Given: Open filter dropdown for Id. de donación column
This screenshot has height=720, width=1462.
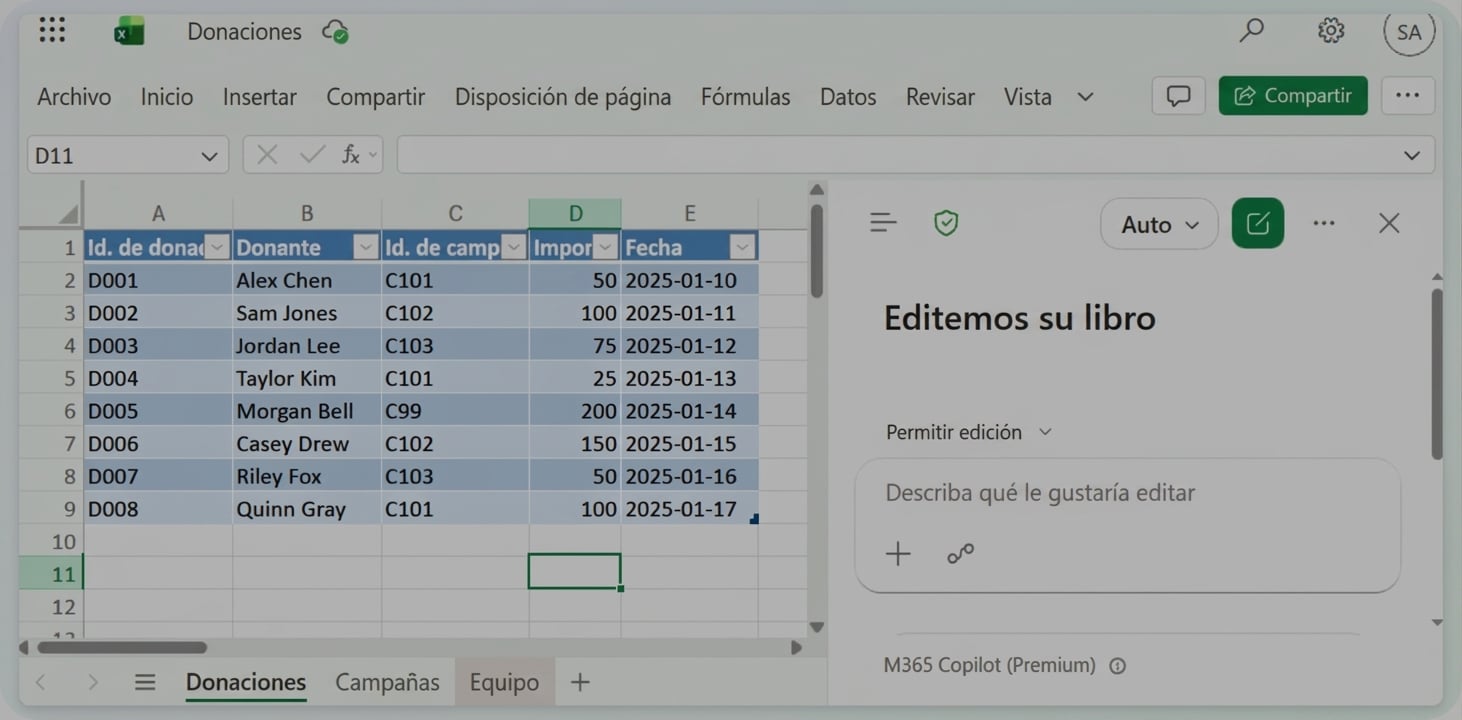Looking at the screenshot, I should (217, 247).
